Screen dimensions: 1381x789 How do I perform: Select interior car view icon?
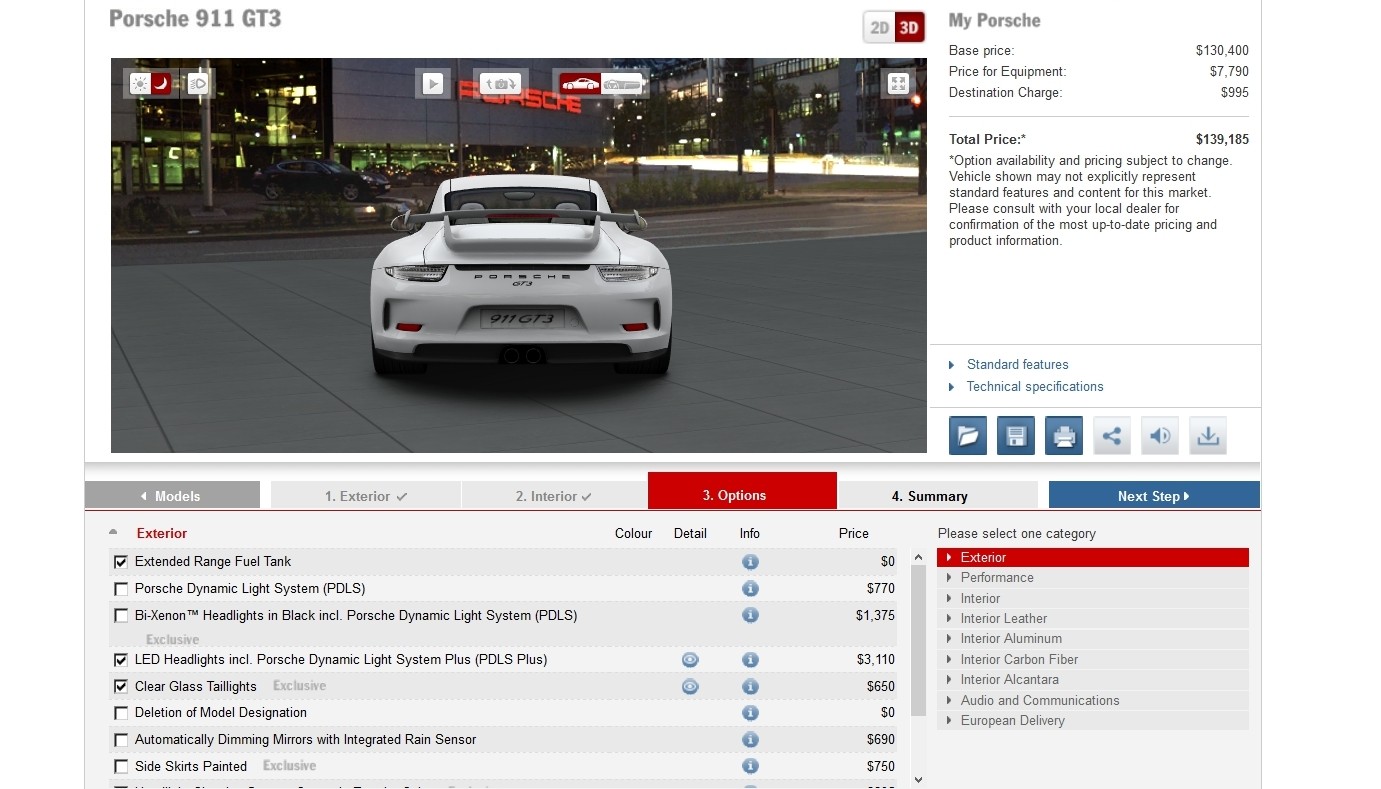click(x=622, y=84)
